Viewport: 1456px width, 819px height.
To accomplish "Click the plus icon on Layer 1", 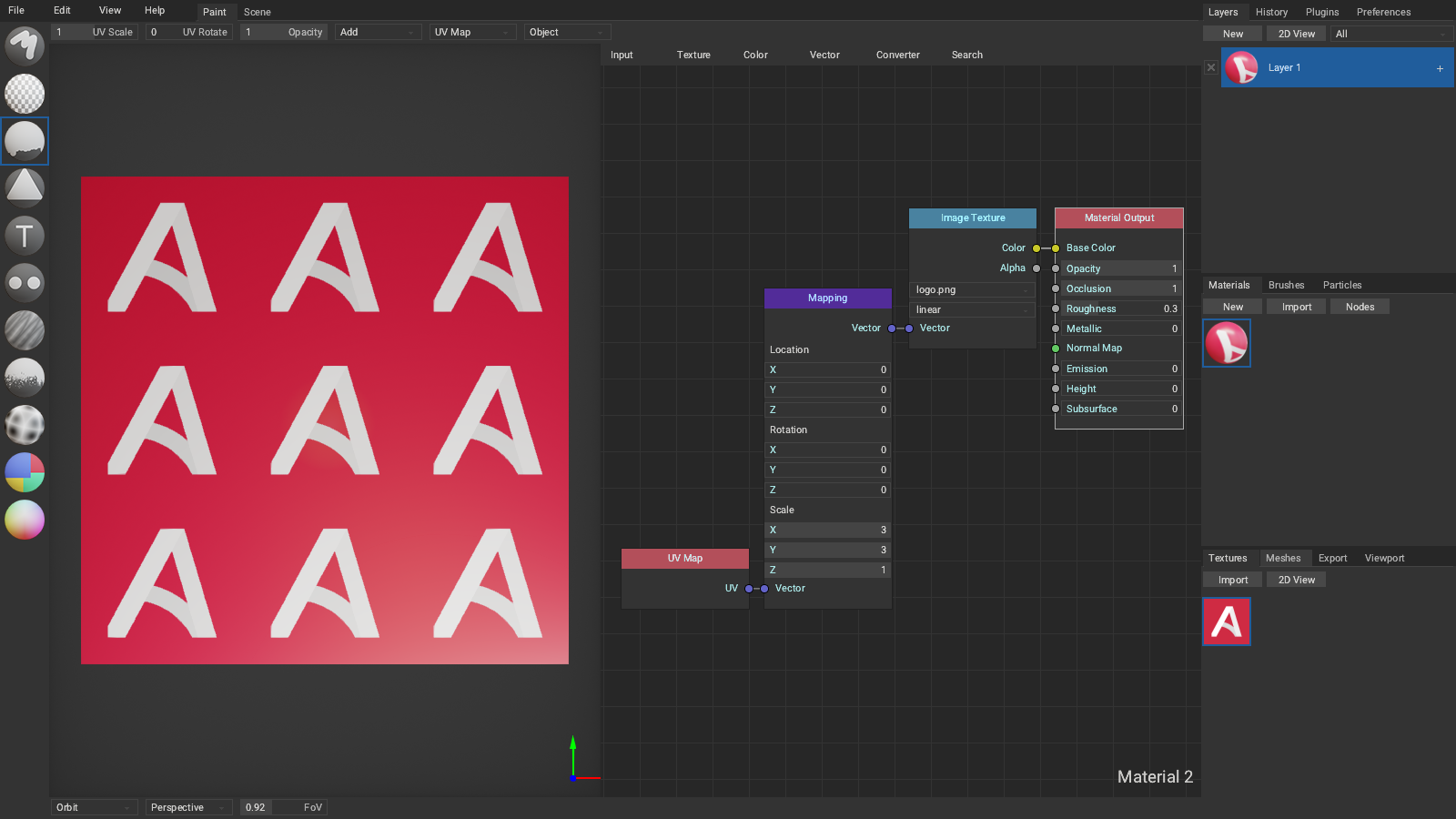I will tap(1440, 68).
